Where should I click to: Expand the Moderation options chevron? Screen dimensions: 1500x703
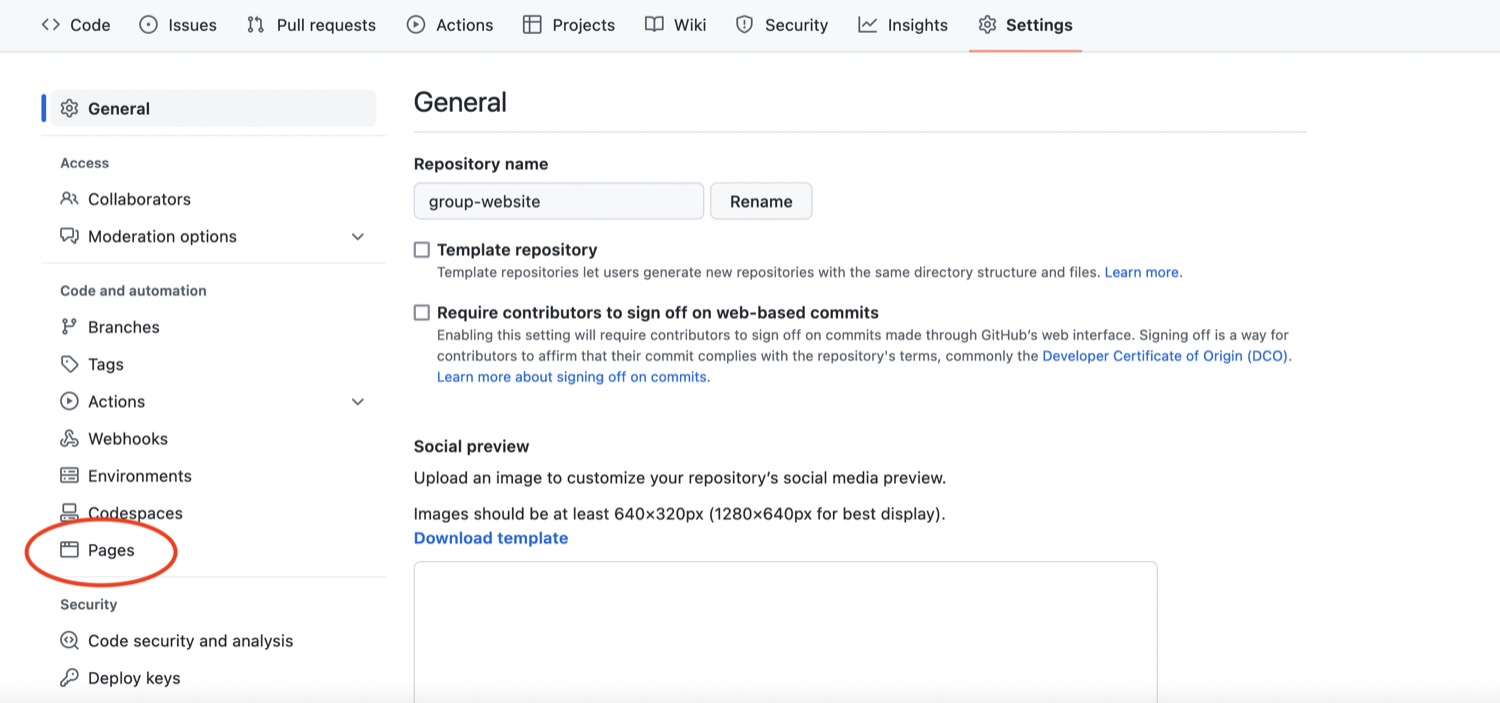[x=358, y=237]
